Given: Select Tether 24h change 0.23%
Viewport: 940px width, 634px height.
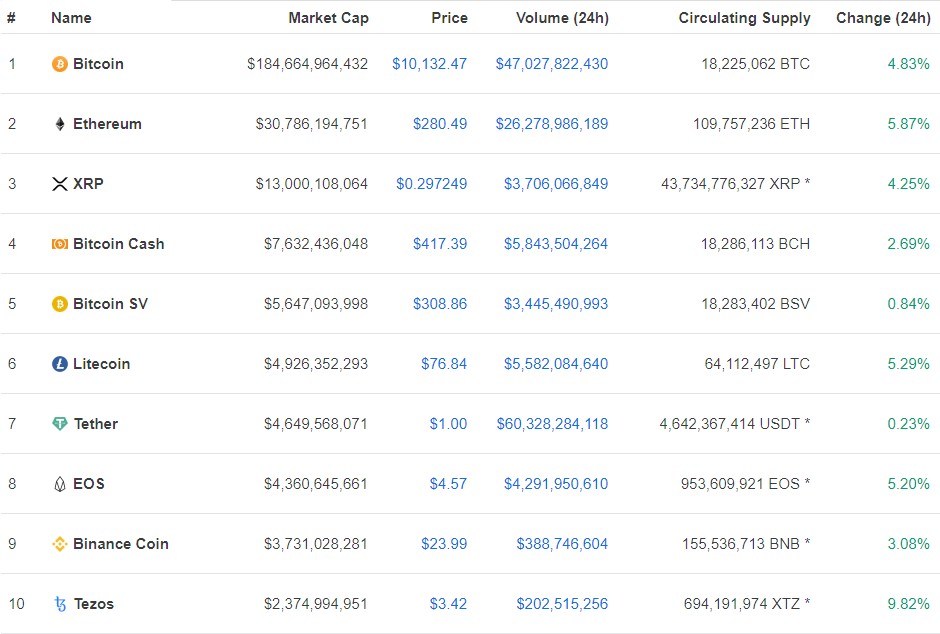Looking at the screenshot, I should point(908,424).
